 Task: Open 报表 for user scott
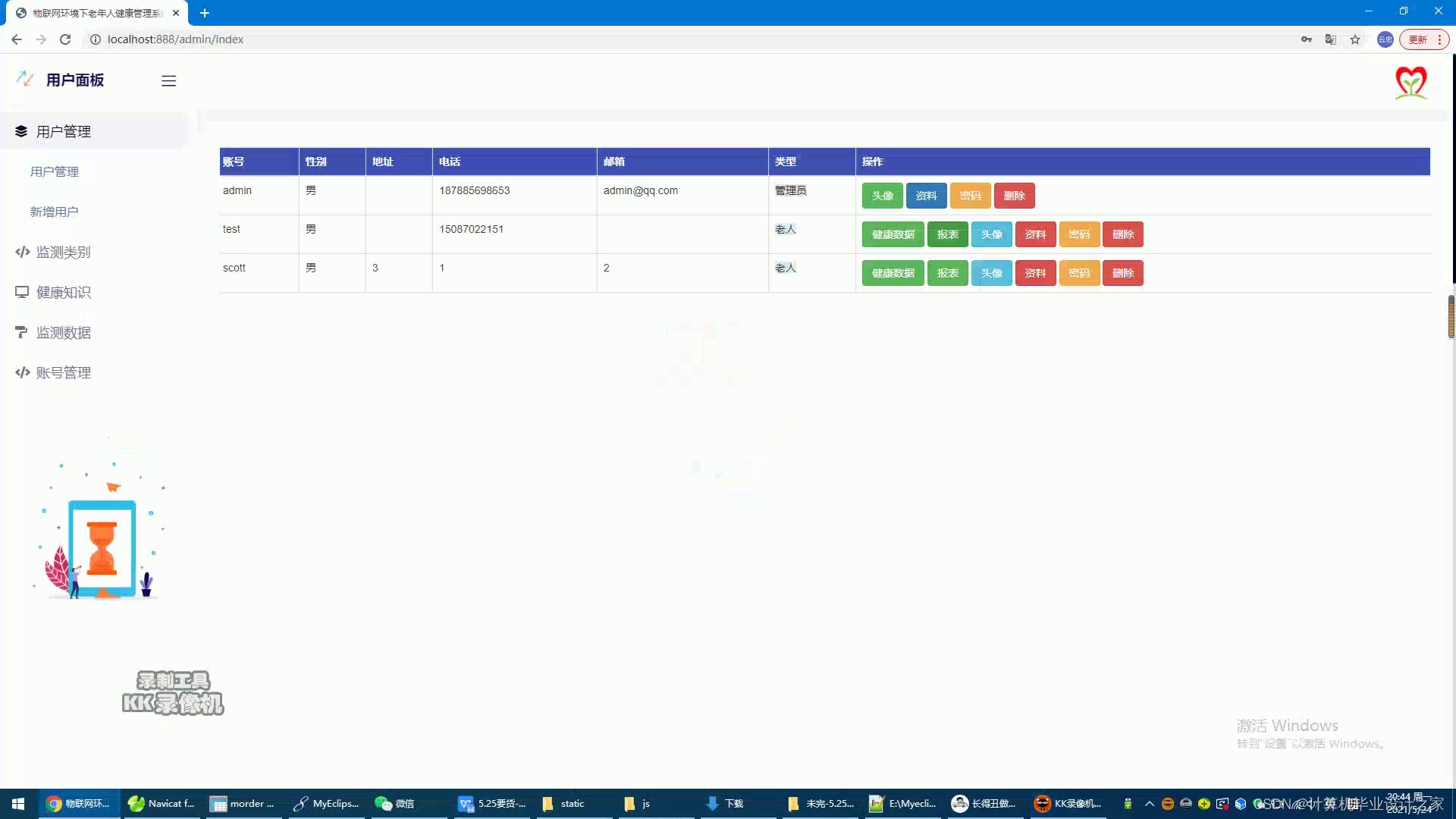[x=947, y=273]
